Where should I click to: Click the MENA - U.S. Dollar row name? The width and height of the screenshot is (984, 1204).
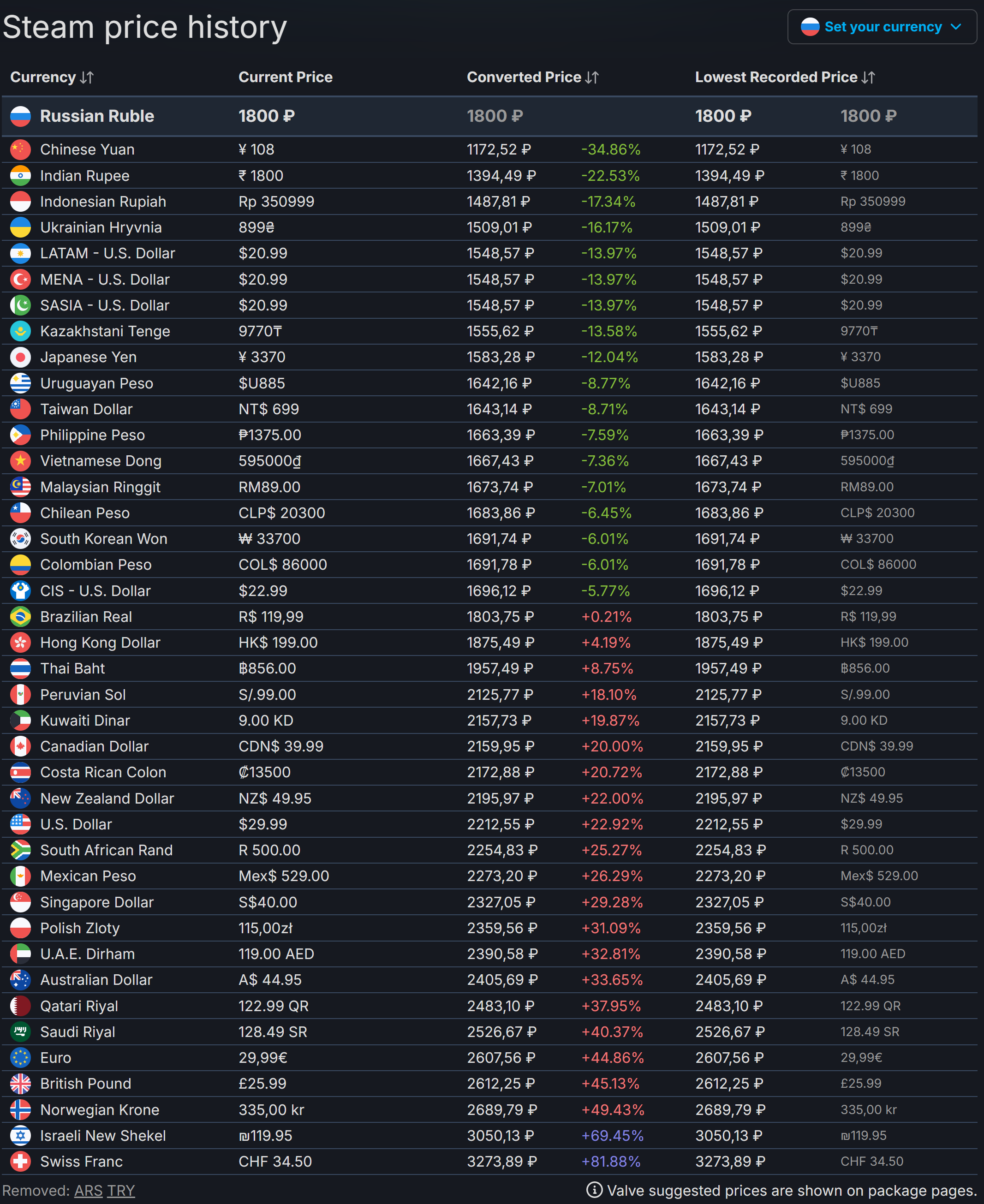pyautogui.click(x=105, y=280)
